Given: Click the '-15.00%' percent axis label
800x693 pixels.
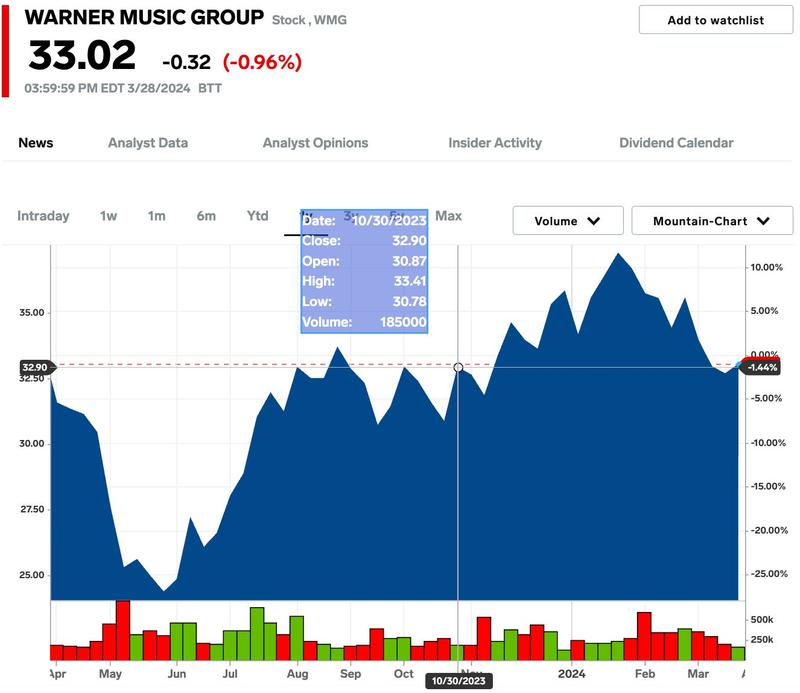Looking at the screenshot, I should point(768,486).
